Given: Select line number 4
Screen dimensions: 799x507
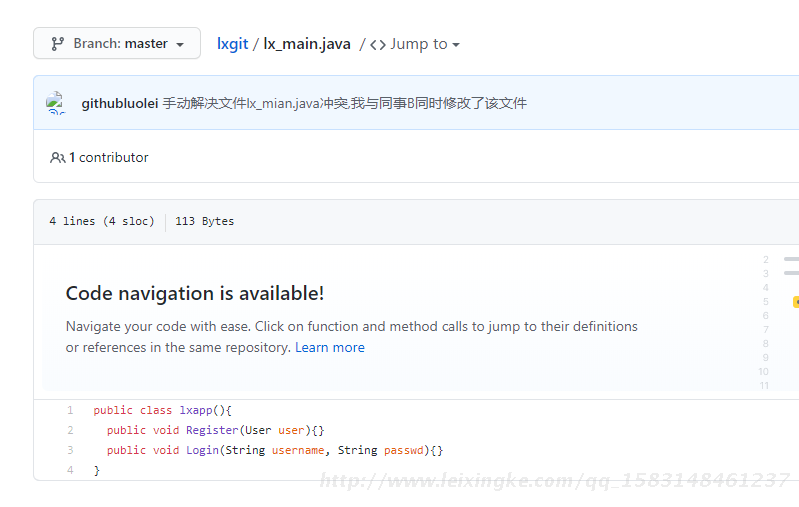Looking at the screenshot, I should pyautogui.click(x=70, y=470).
